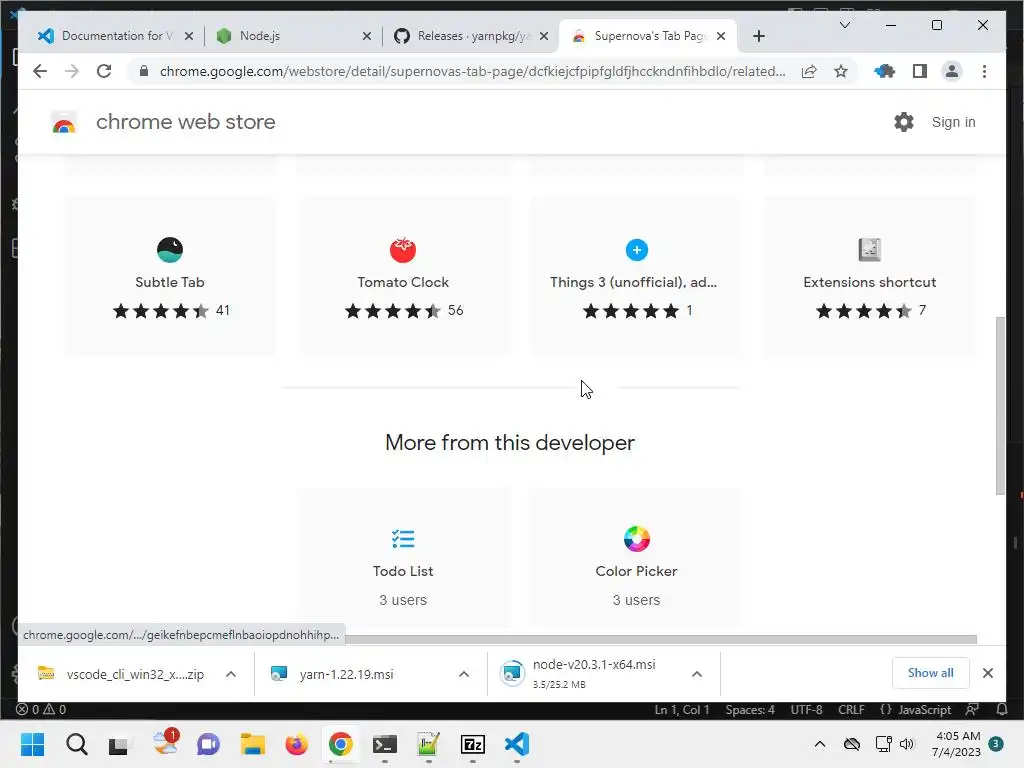This screenshot has width=1024, height=768.
Task: Share this page via address bar icon
Action: pyautogui.click(x=809, y=71)
